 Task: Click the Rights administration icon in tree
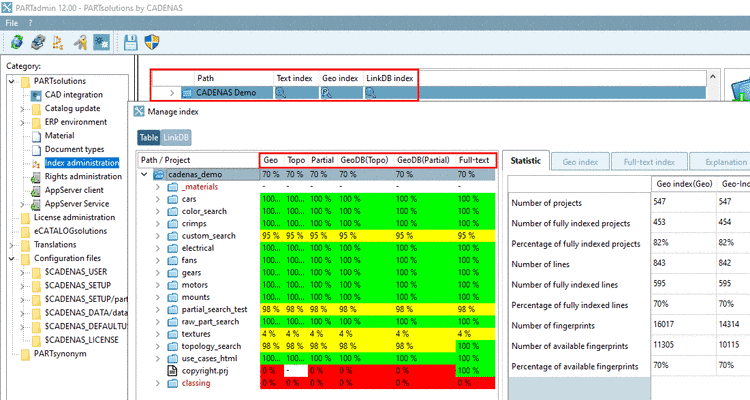pos(36,177)
